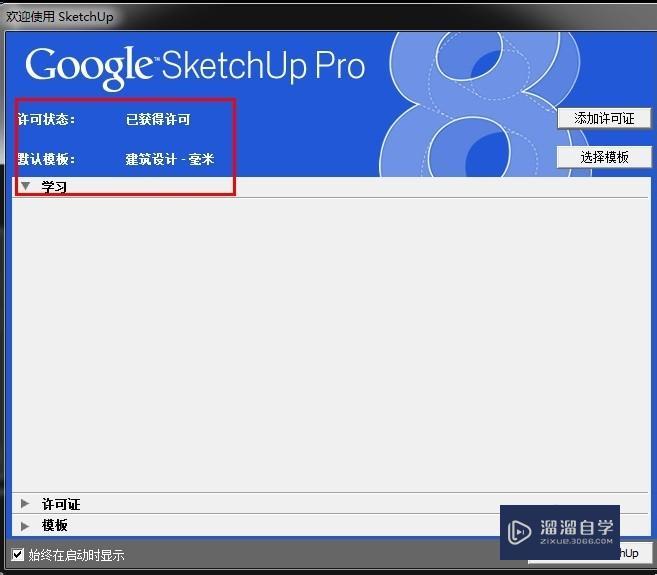
Task: Expand the 模板 section
Action: [25, 525]
